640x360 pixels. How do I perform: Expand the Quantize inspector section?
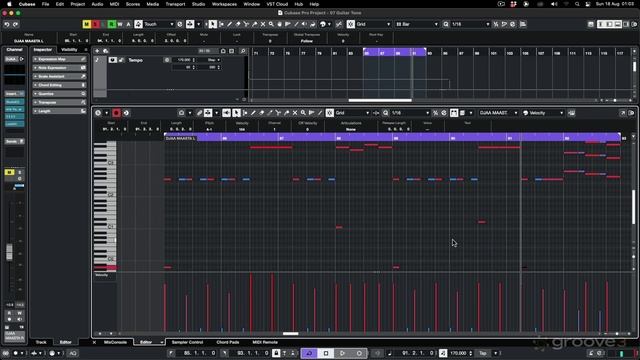(x=60, y=94)
